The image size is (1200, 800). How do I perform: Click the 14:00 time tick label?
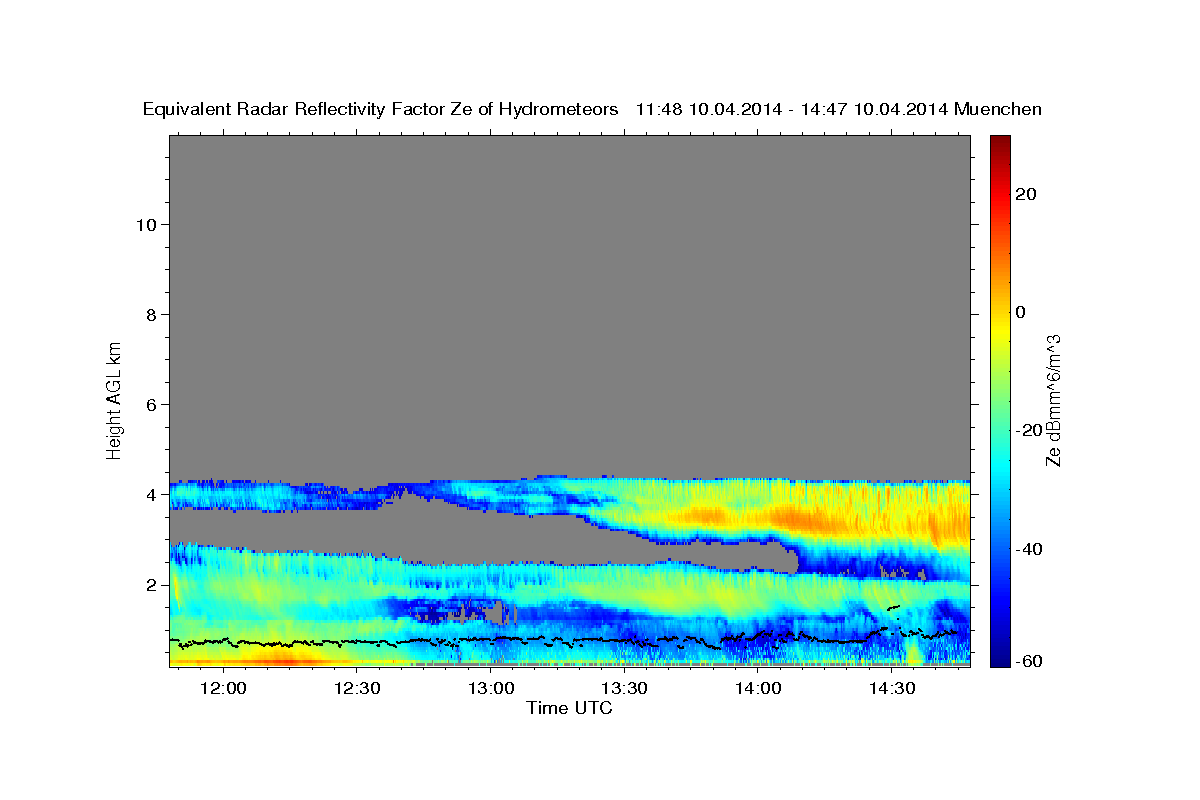[x=758, y=689]
